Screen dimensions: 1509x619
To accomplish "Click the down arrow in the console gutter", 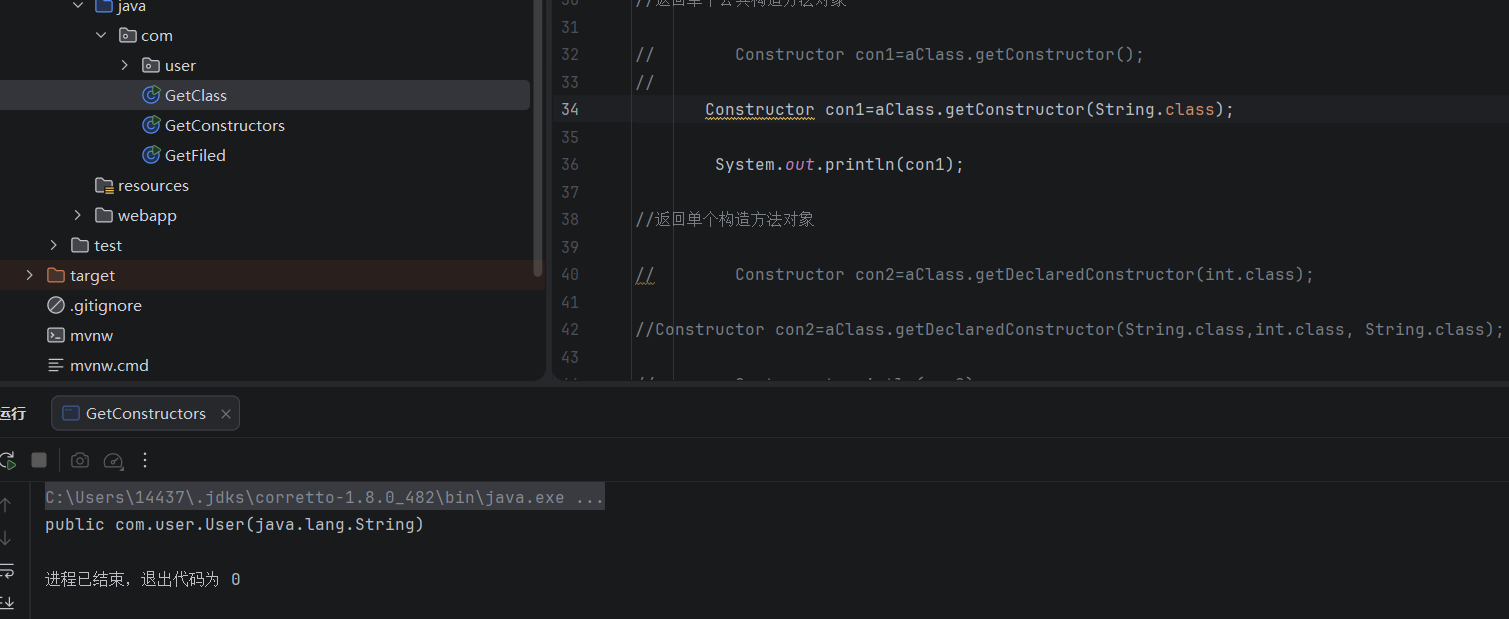I will [x=6, y=538].
